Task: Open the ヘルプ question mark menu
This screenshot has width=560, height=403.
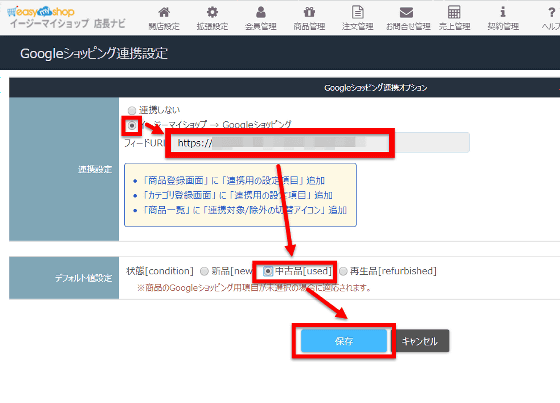Action: [551, 18]
